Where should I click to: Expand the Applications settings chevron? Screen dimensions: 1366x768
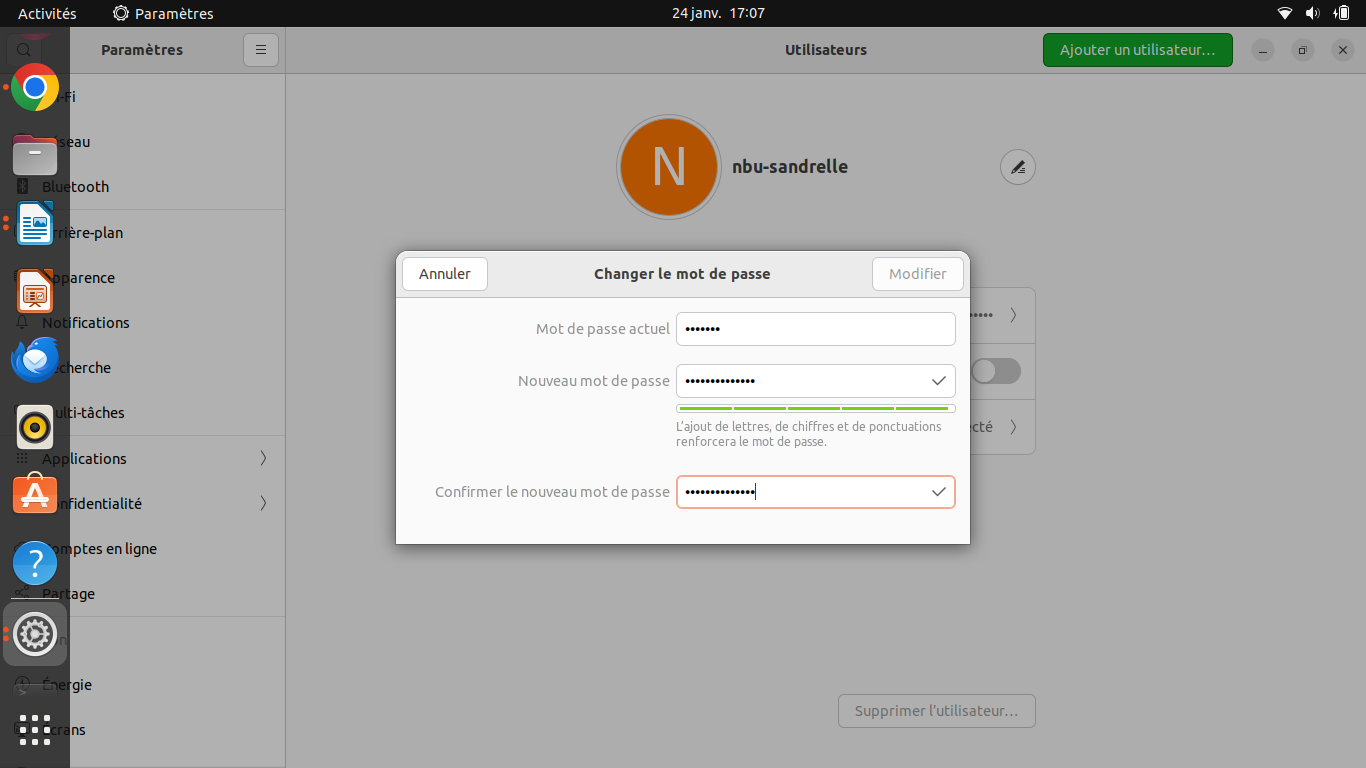pos(263,458)
